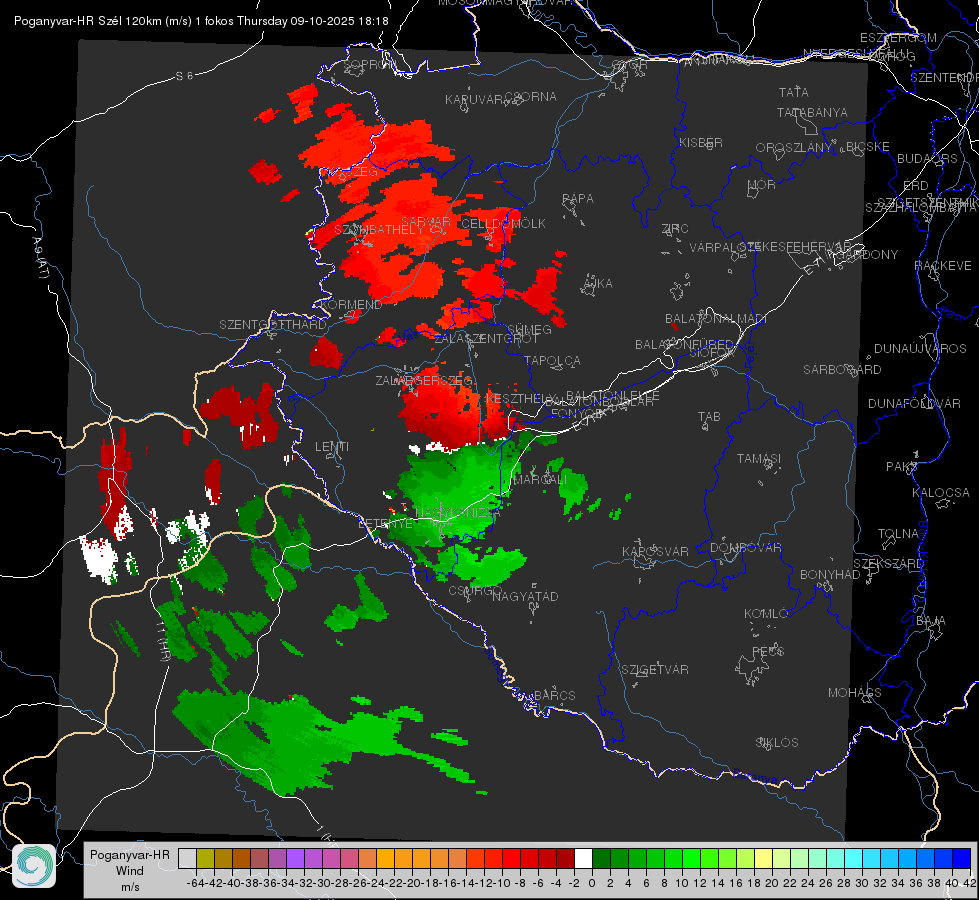This screenshot has width=979, height=900.
Task: Click the SÁRBOGÁRD city label
Action: [842, 369]
